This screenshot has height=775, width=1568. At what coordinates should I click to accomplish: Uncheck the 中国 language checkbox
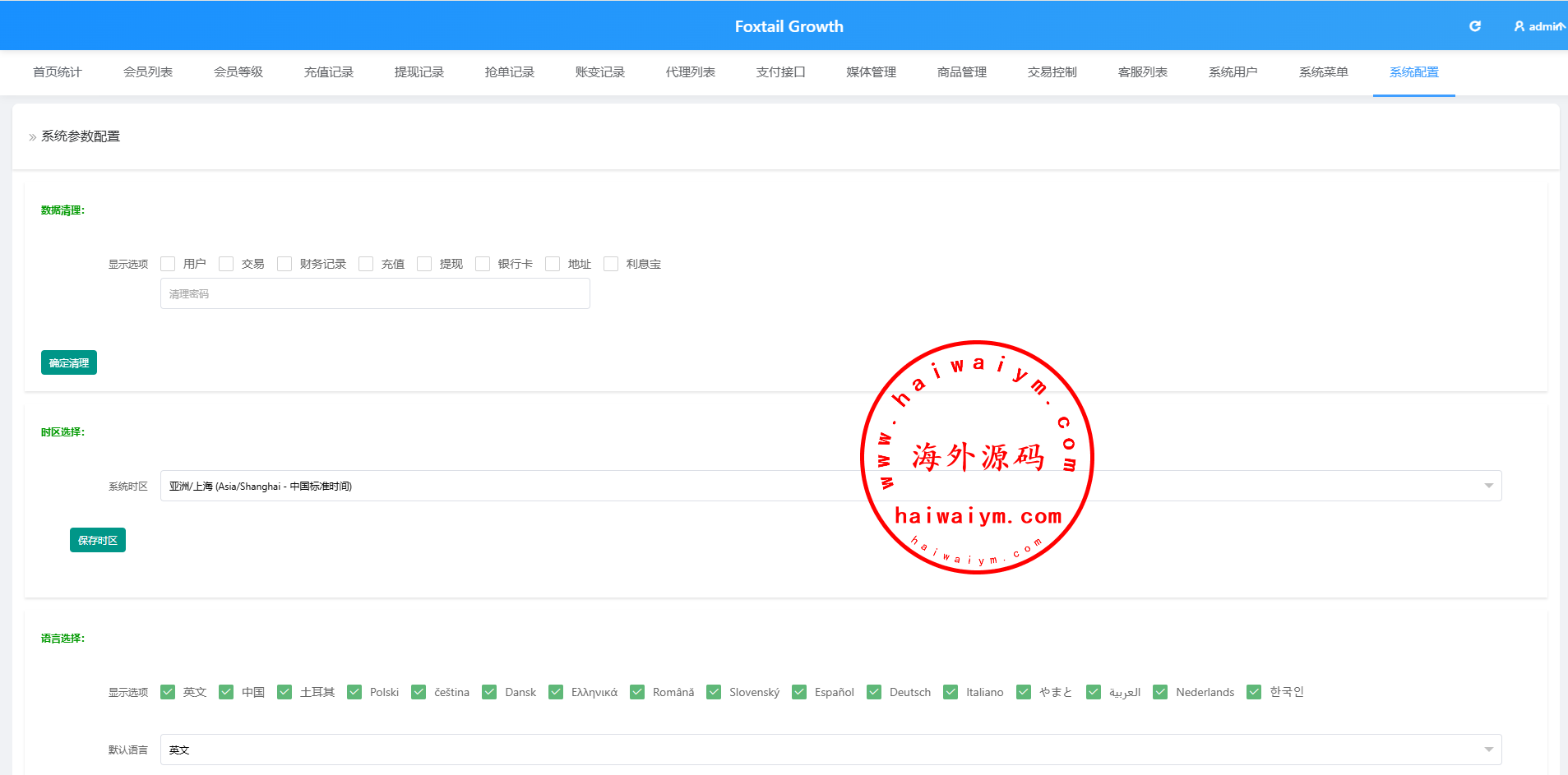coord(226,692)
